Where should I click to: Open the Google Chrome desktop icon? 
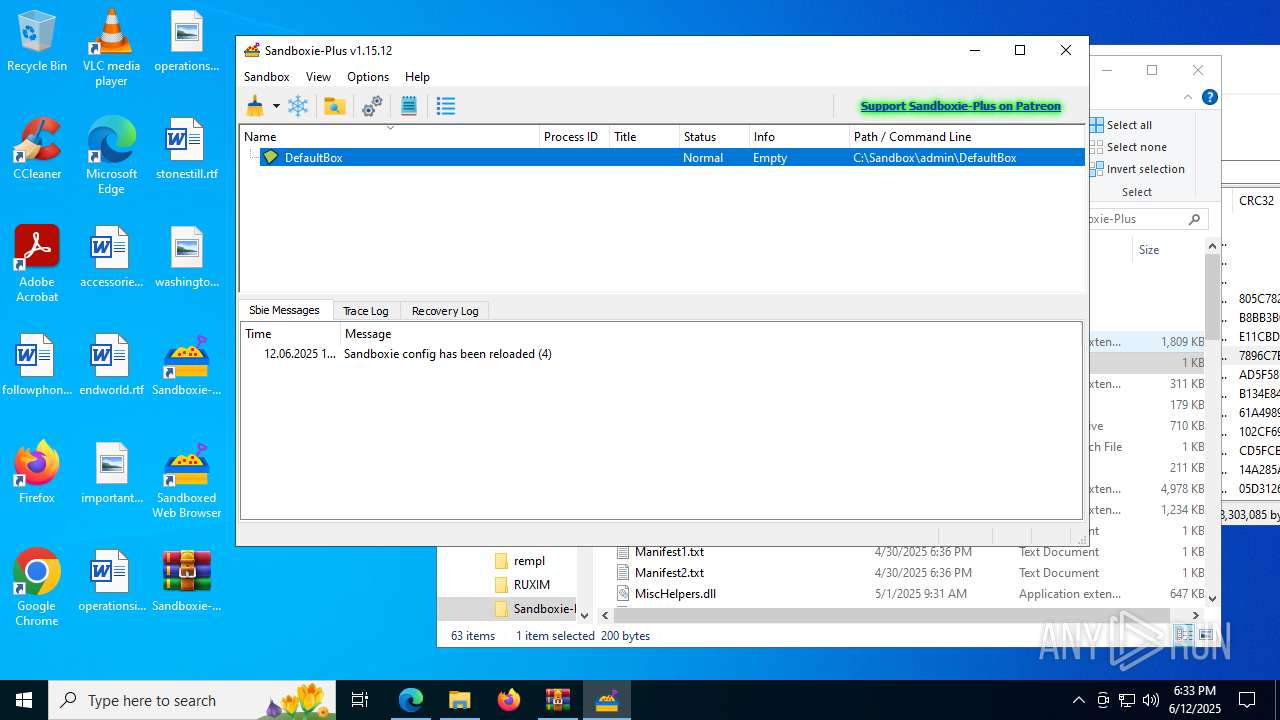(x=37, y=588)
